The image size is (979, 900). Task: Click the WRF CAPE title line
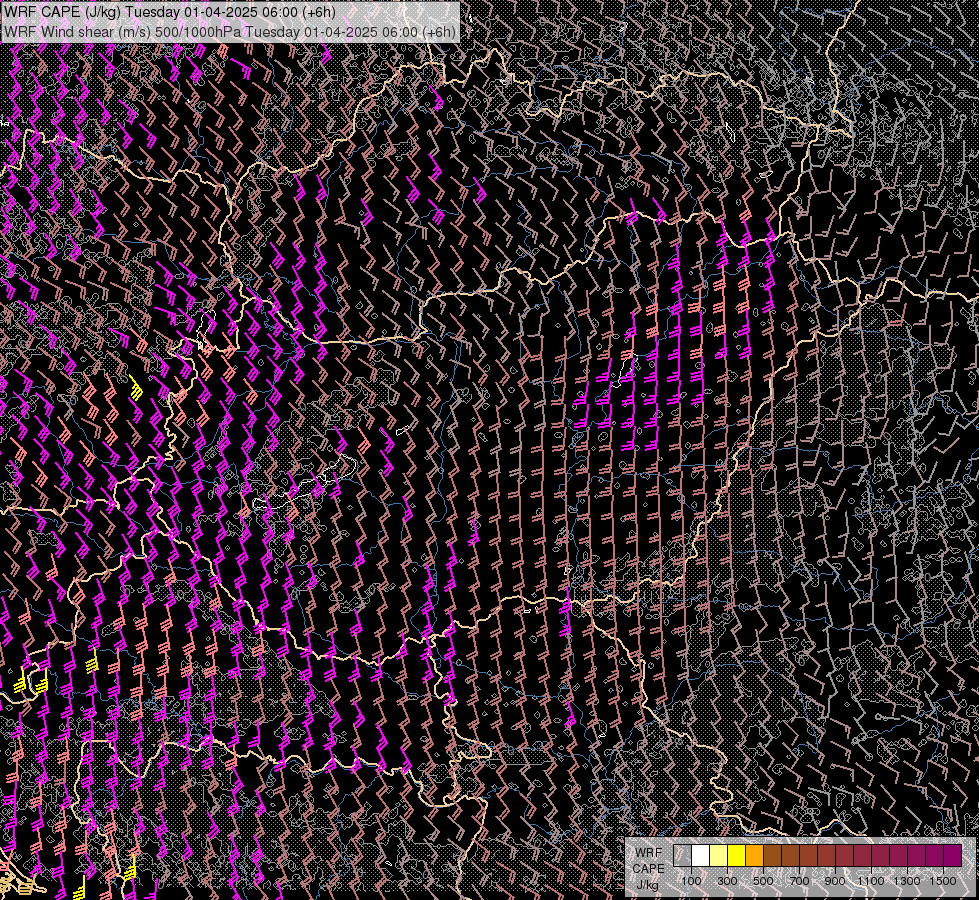point(170,12)
